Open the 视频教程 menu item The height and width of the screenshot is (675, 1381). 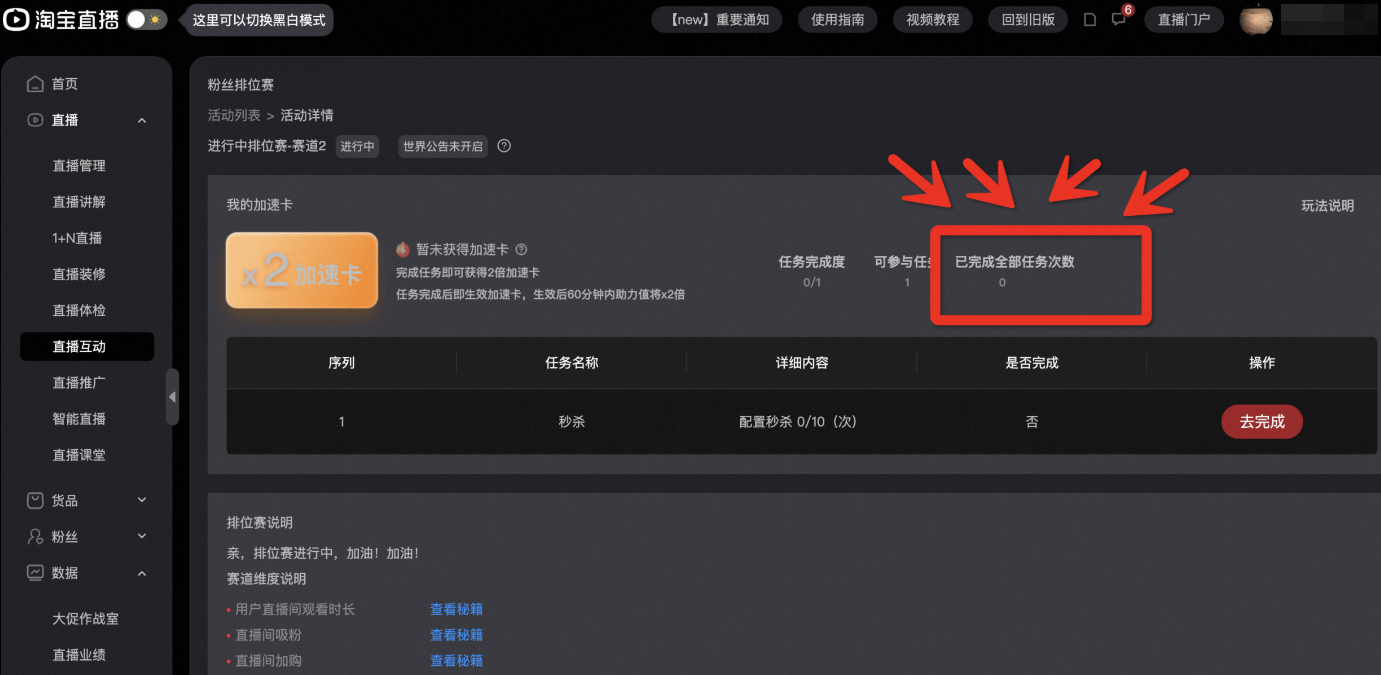tap(932, 19)
